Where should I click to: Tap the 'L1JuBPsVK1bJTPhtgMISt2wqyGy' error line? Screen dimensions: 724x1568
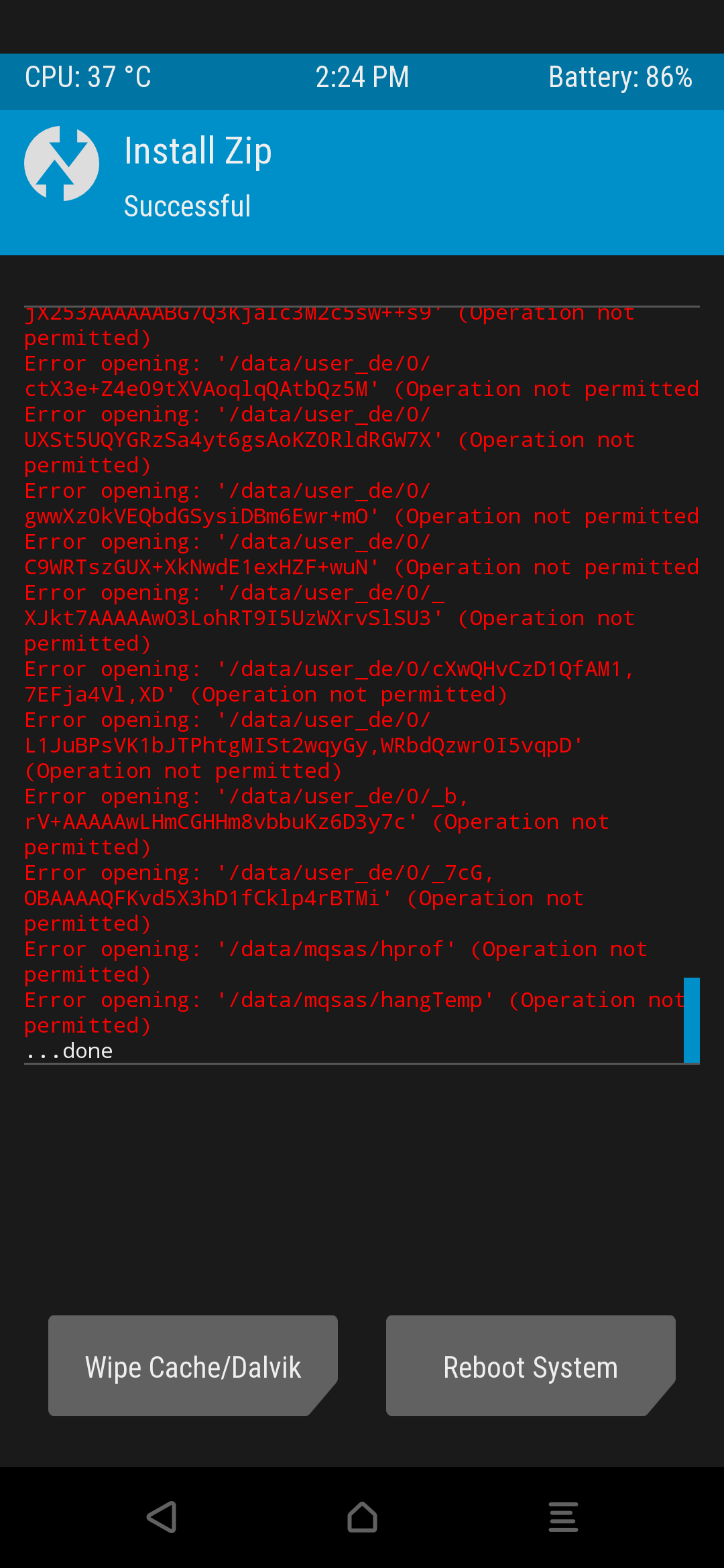tap(304, 745)
